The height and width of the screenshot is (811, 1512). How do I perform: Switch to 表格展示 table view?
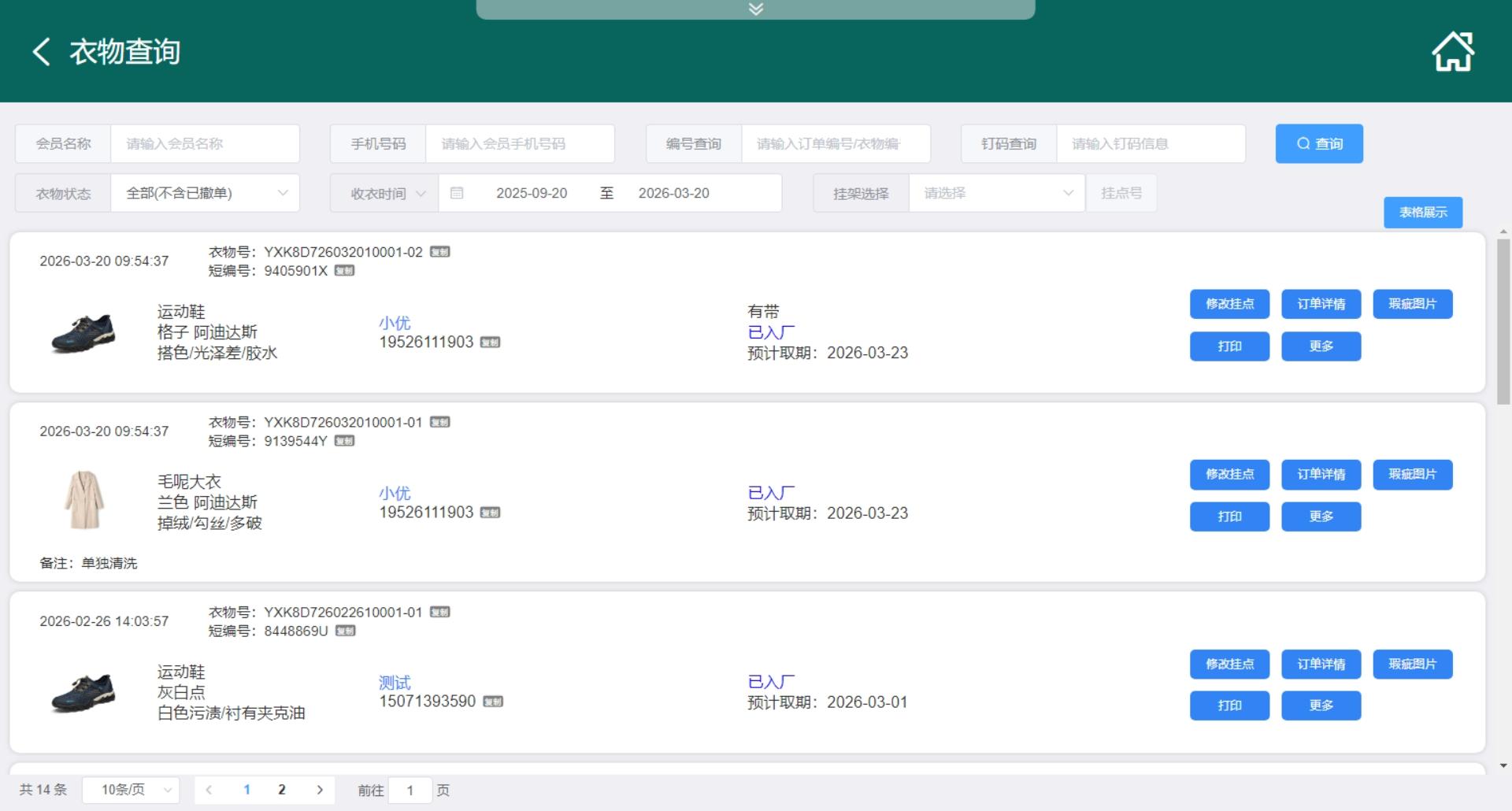1422,213
